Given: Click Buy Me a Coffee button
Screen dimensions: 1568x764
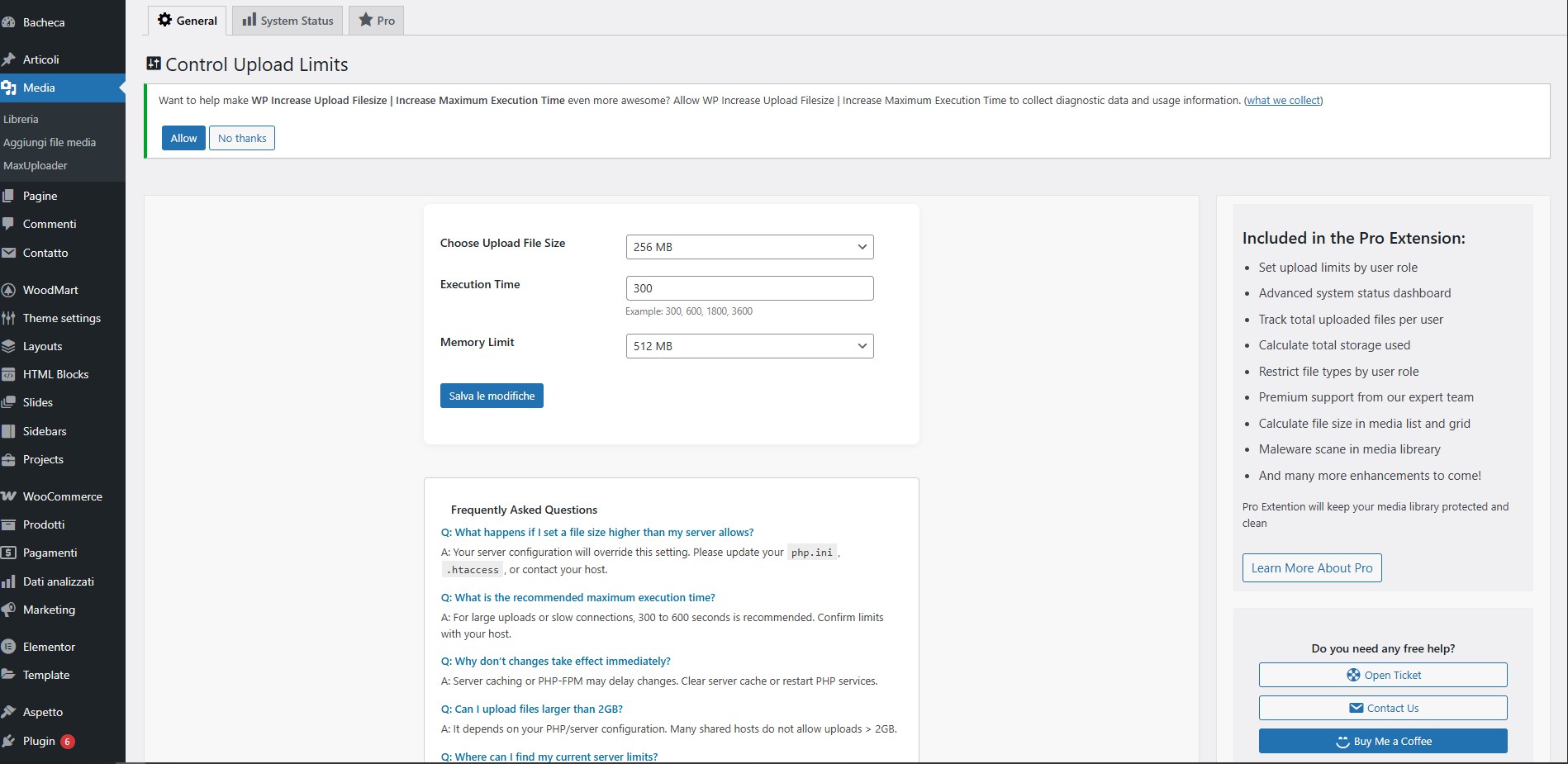Looking at the screenshot, I should point(1383,741).
